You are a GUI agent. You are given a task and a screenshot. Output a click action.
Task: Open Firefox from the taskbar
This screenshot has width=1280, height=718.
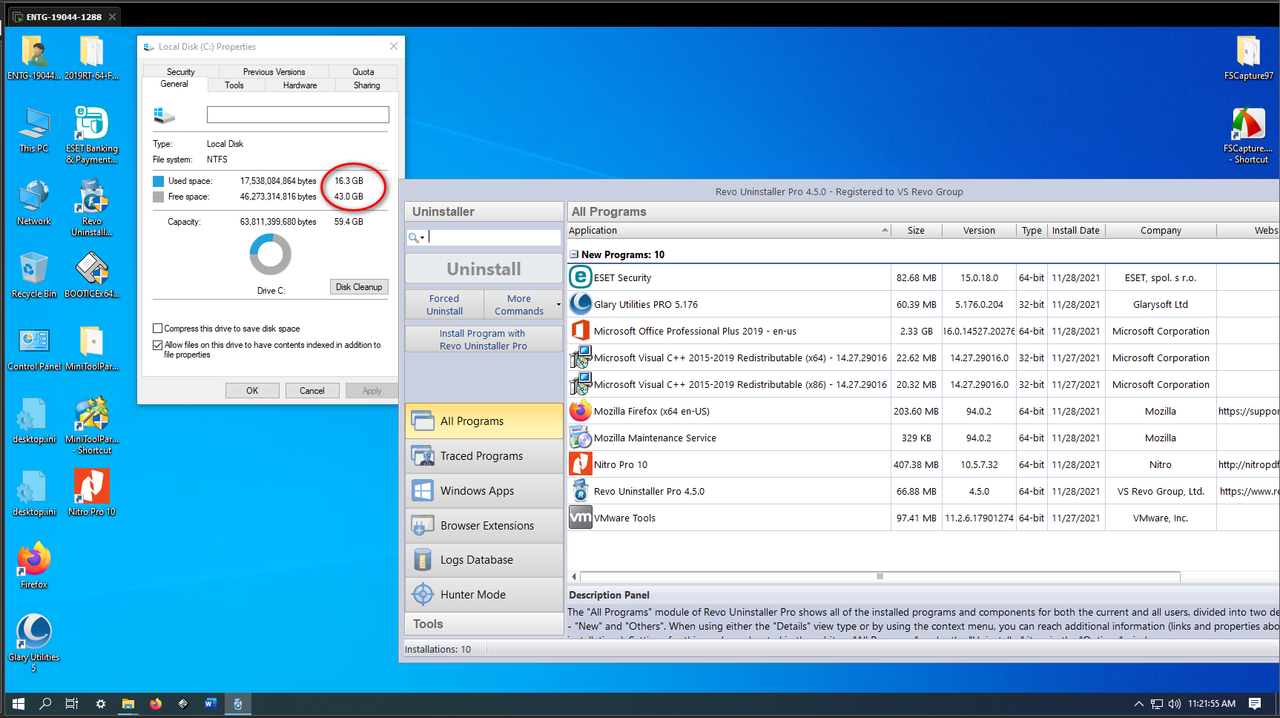point(155,704)
